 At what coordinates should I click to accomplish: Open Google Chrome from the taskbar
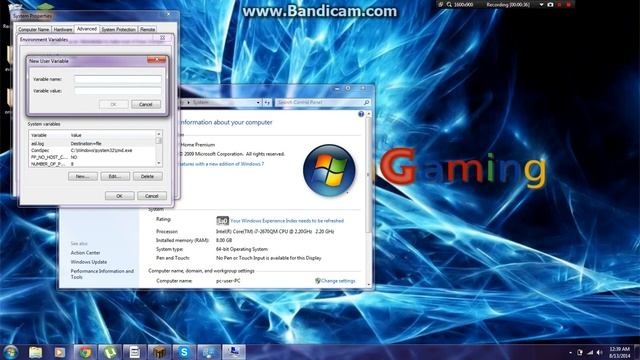coord(85,352)
